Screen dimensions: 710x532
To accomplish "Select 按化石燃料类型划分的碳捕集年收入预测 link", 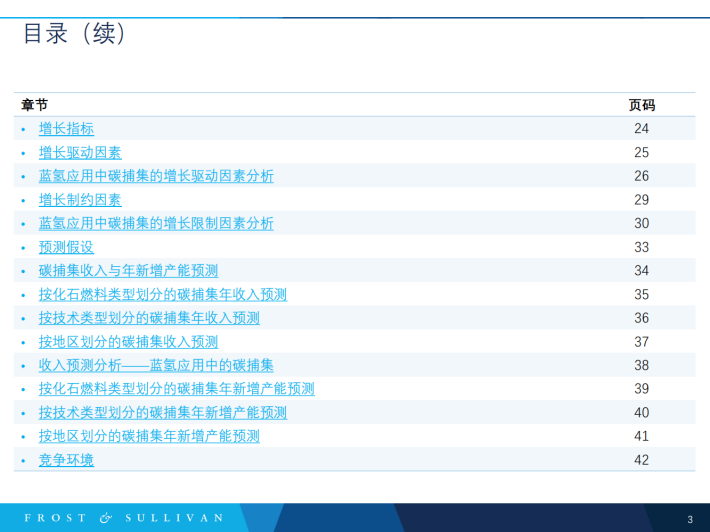I will click(x=163, y=295).
